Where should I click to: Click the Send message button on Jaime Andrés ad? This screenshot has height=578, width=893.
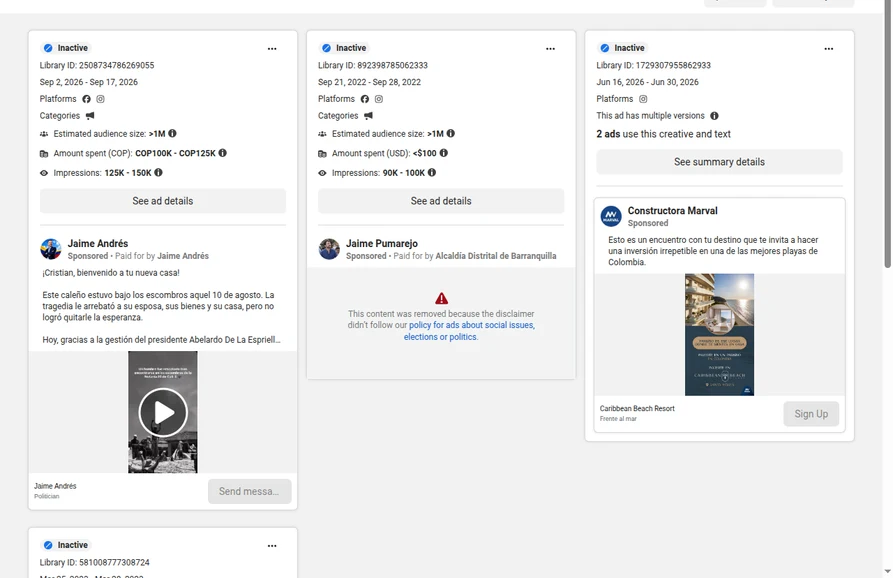tap(249, 491)
